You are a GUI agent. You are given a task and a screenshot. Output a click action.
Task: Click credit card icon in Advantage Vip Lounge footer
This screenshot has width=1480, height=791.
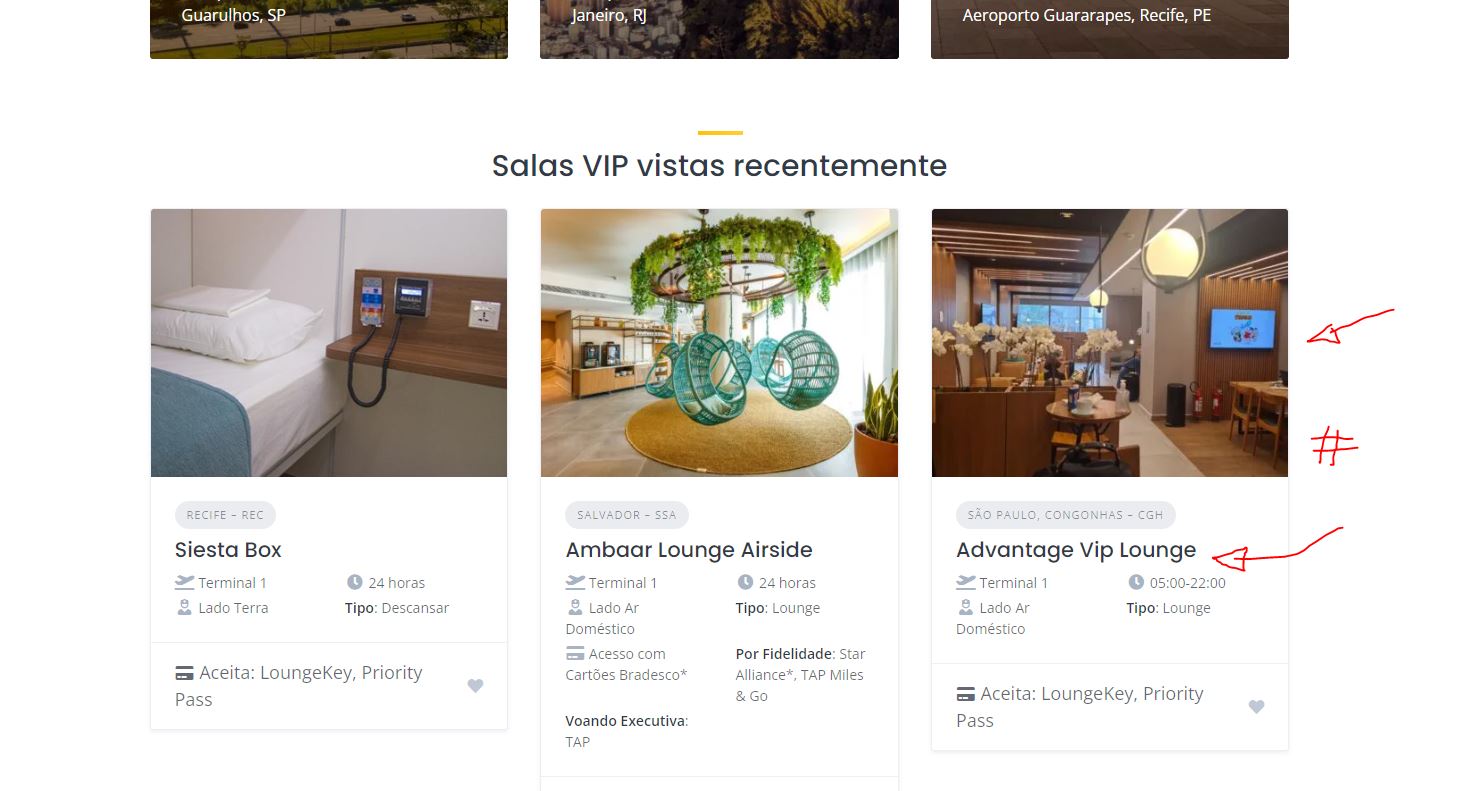[x=966, y=694]
